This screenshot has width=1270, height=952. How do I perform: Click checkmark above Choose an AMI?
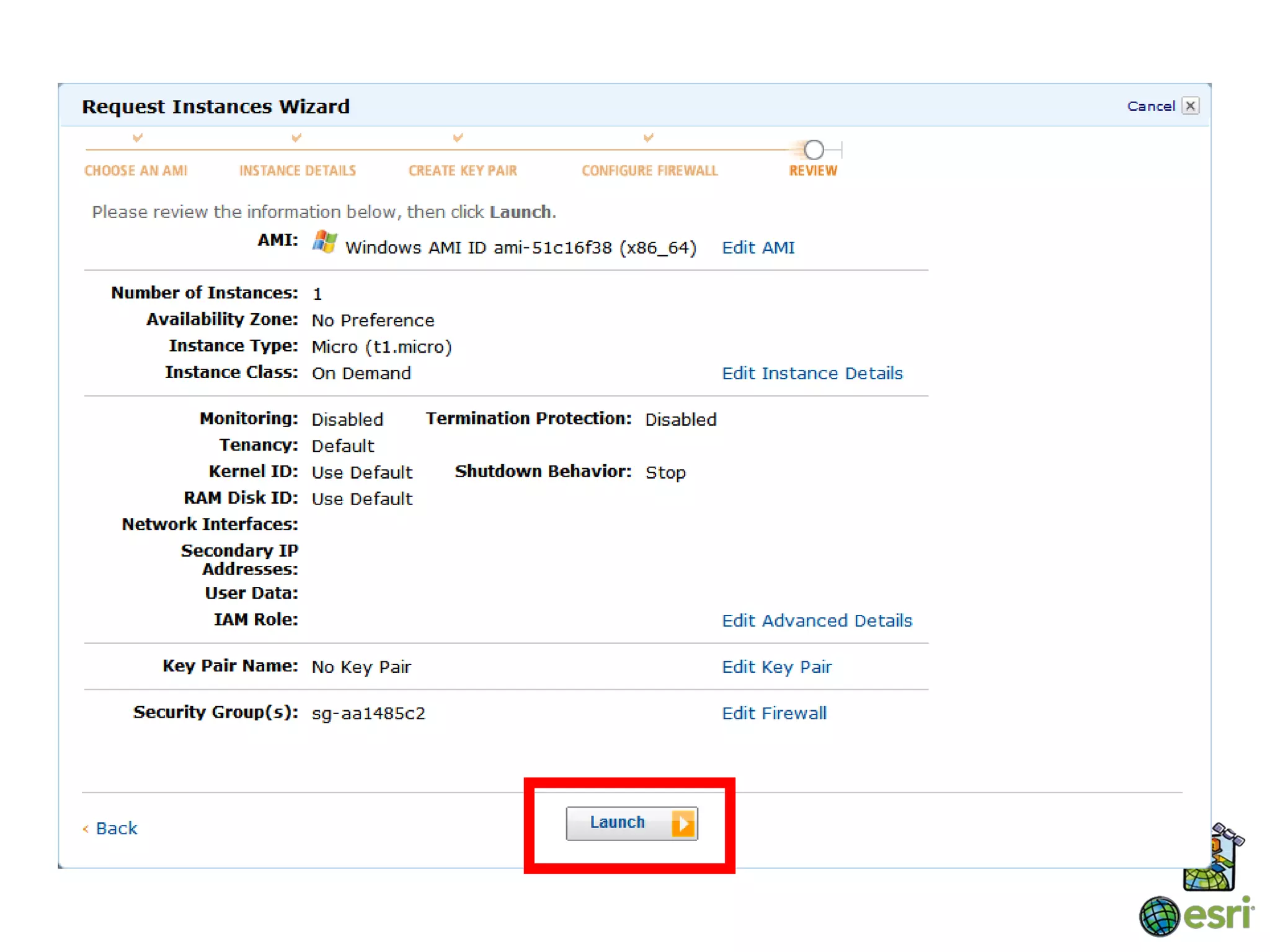pyautogui.click(x=138, y=137)
